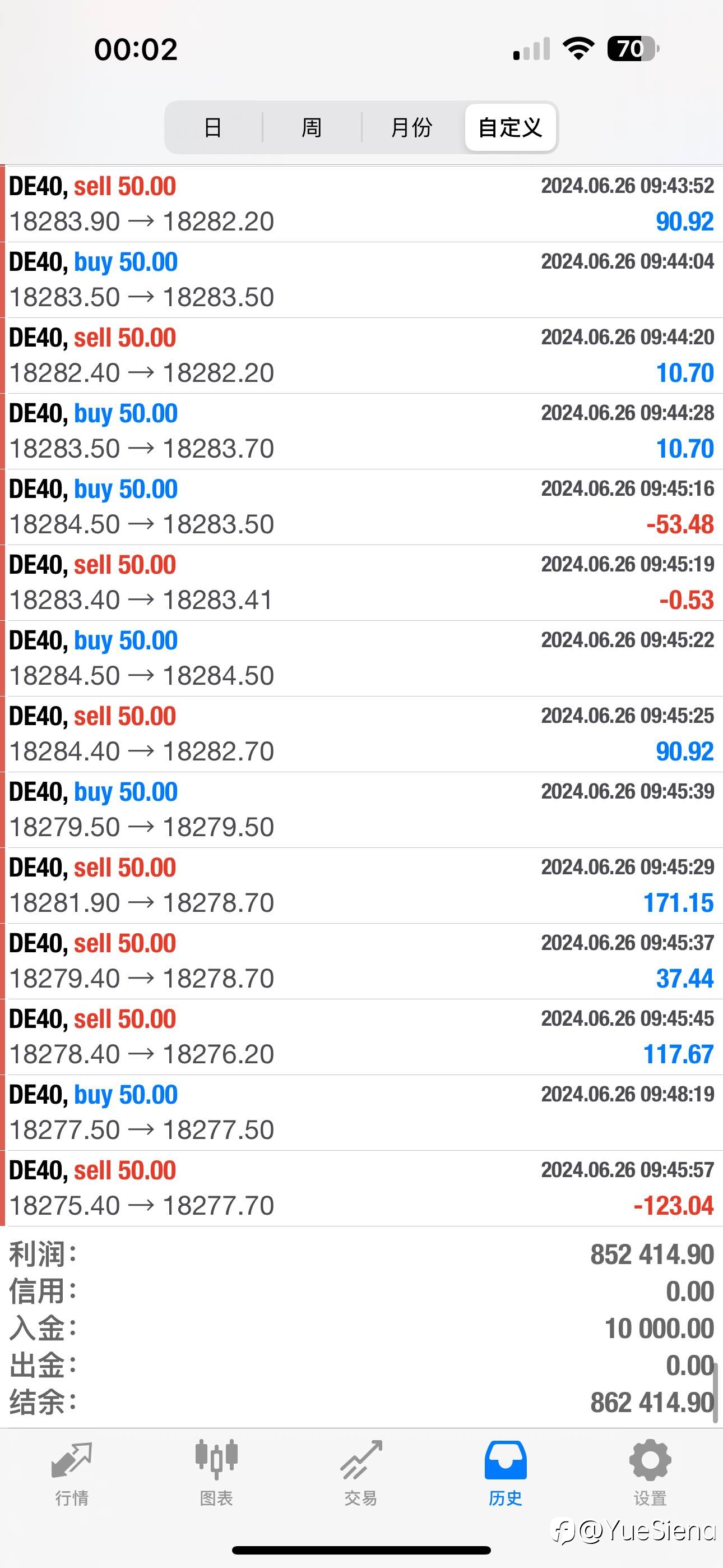Tap the 利润 profit total 852 414.90
The image size is (723, 1568).
pos(652,1255)
